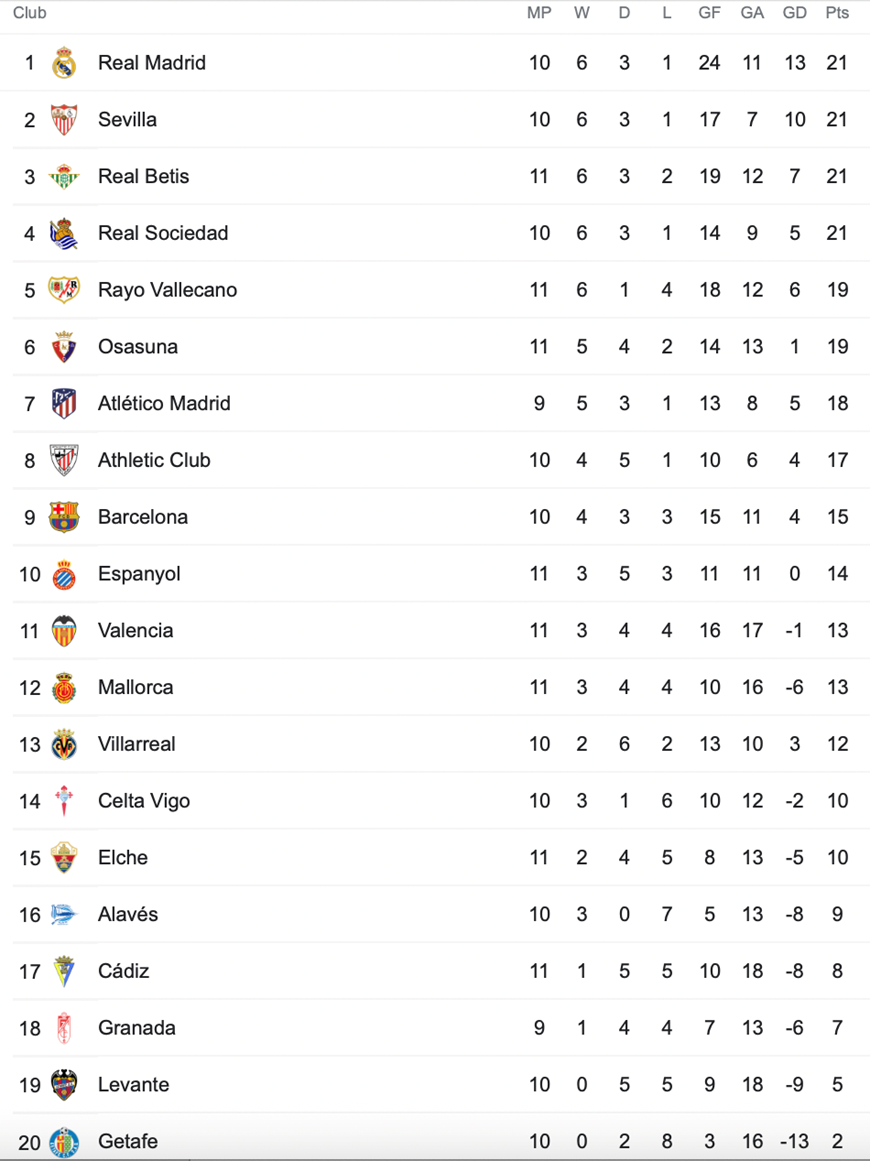Select the MP column header

pos(539,13)
